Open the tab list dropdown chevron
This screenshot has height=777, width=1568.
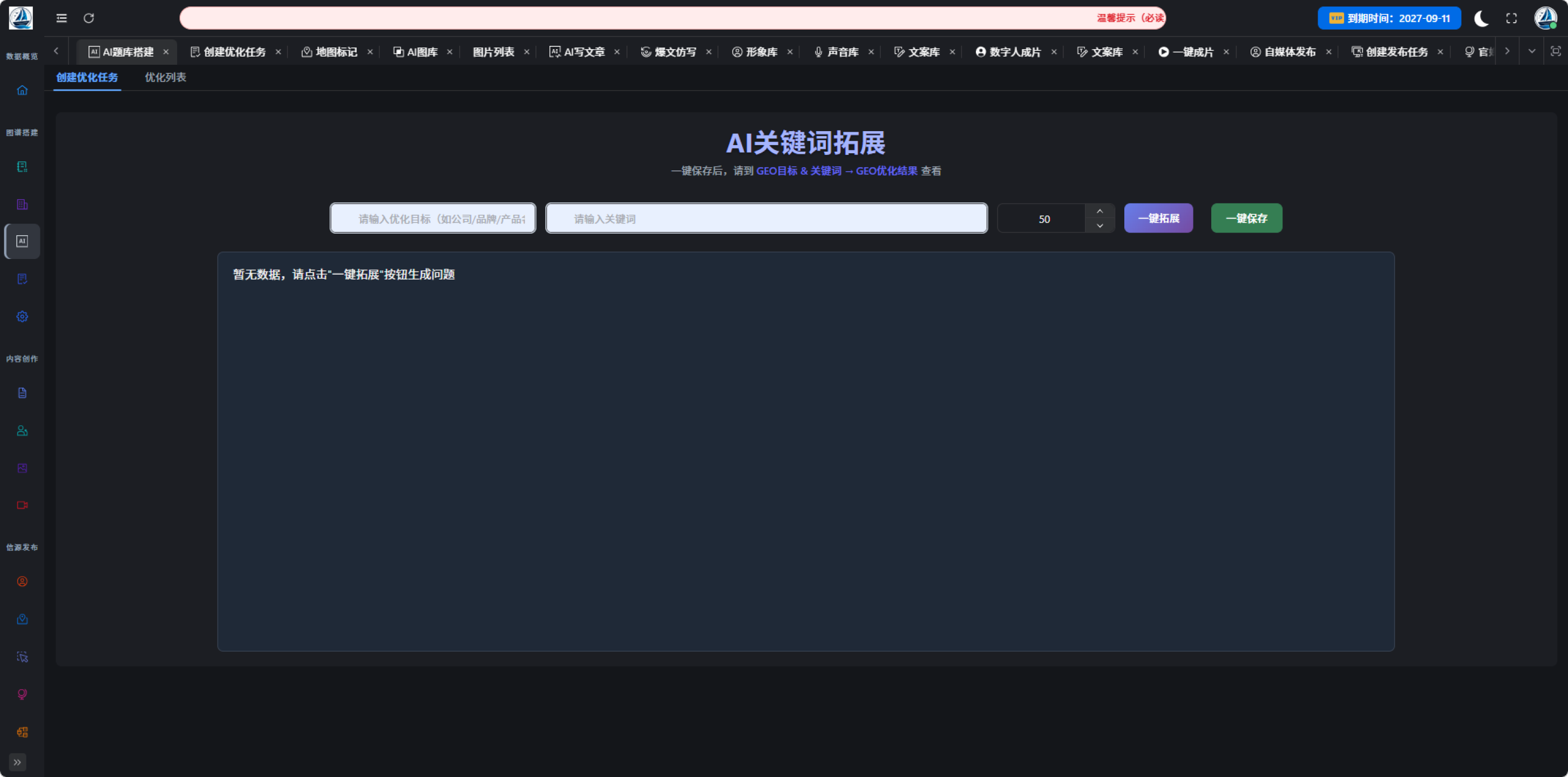(x=1531, y=51)
